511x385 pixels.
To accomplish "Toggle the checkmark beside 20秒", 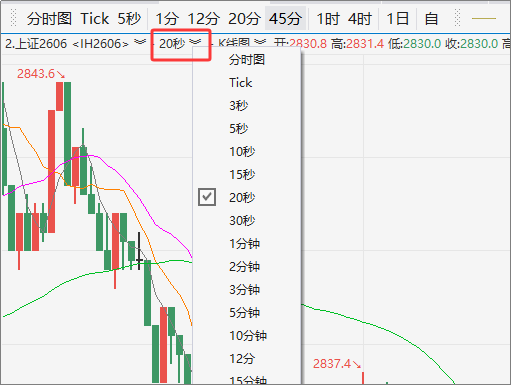I will (207, 197).
